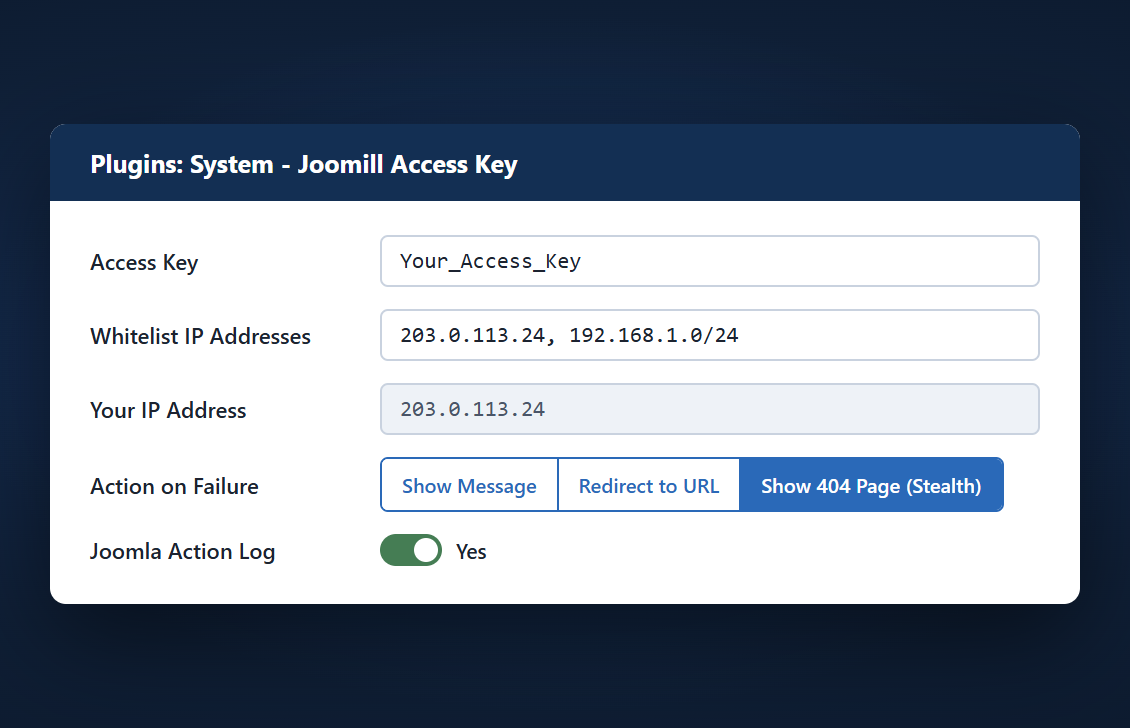Click the Access Key input field

[x=709, y=261]
